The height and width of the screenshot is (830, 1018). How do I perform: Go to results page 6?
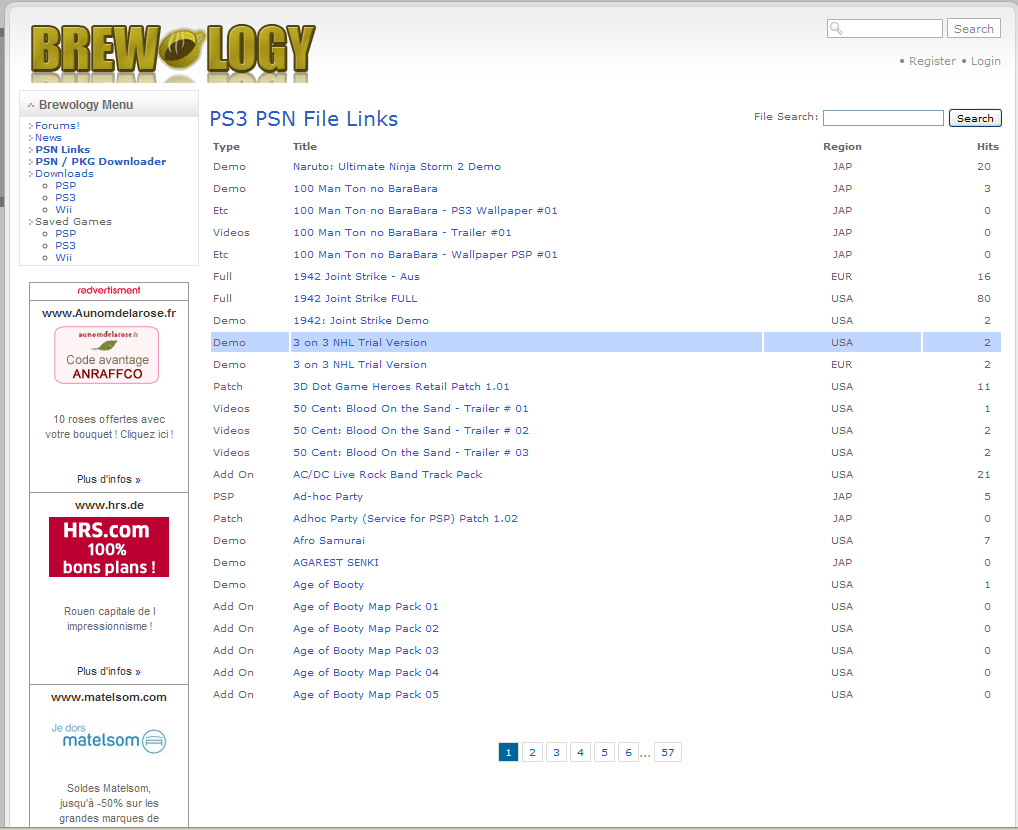click(628, 752)
